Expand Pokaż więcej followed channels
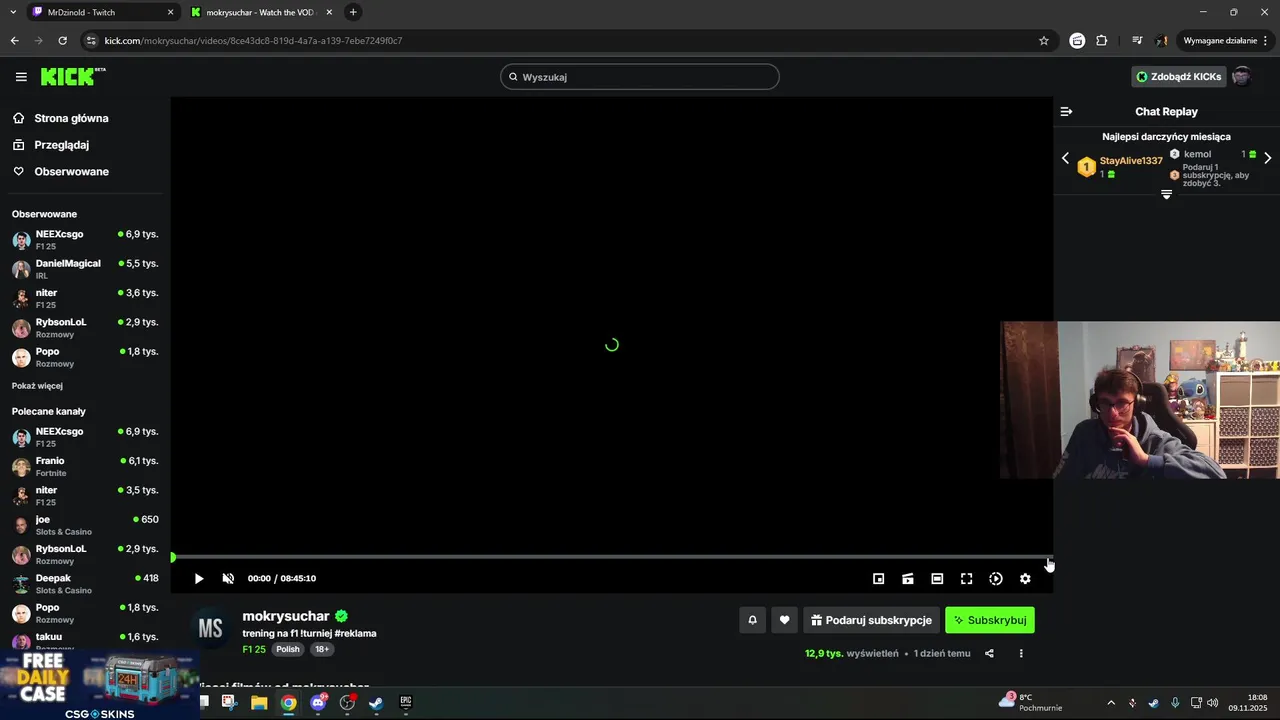This screenshot has width=1280, height=720. (x=37, y=386)
